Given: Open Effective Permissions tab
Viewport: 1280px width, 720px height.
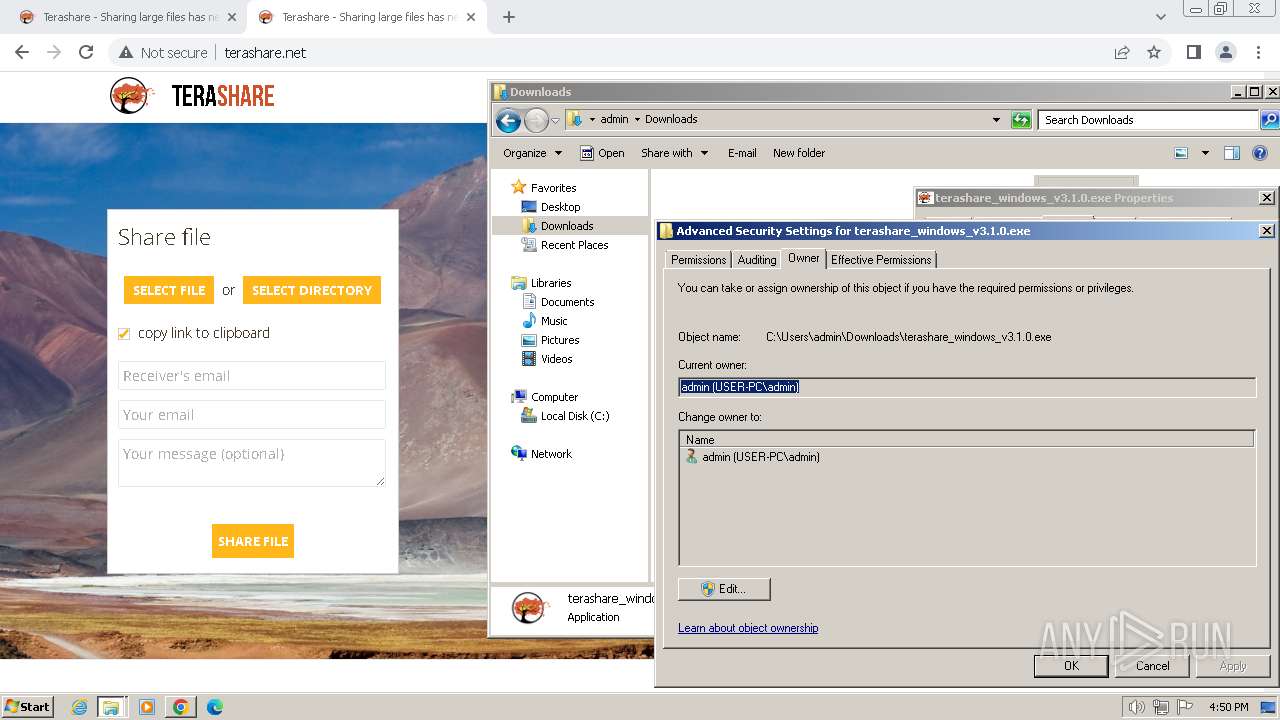Looking at the screenshot, I should [881, 260].
